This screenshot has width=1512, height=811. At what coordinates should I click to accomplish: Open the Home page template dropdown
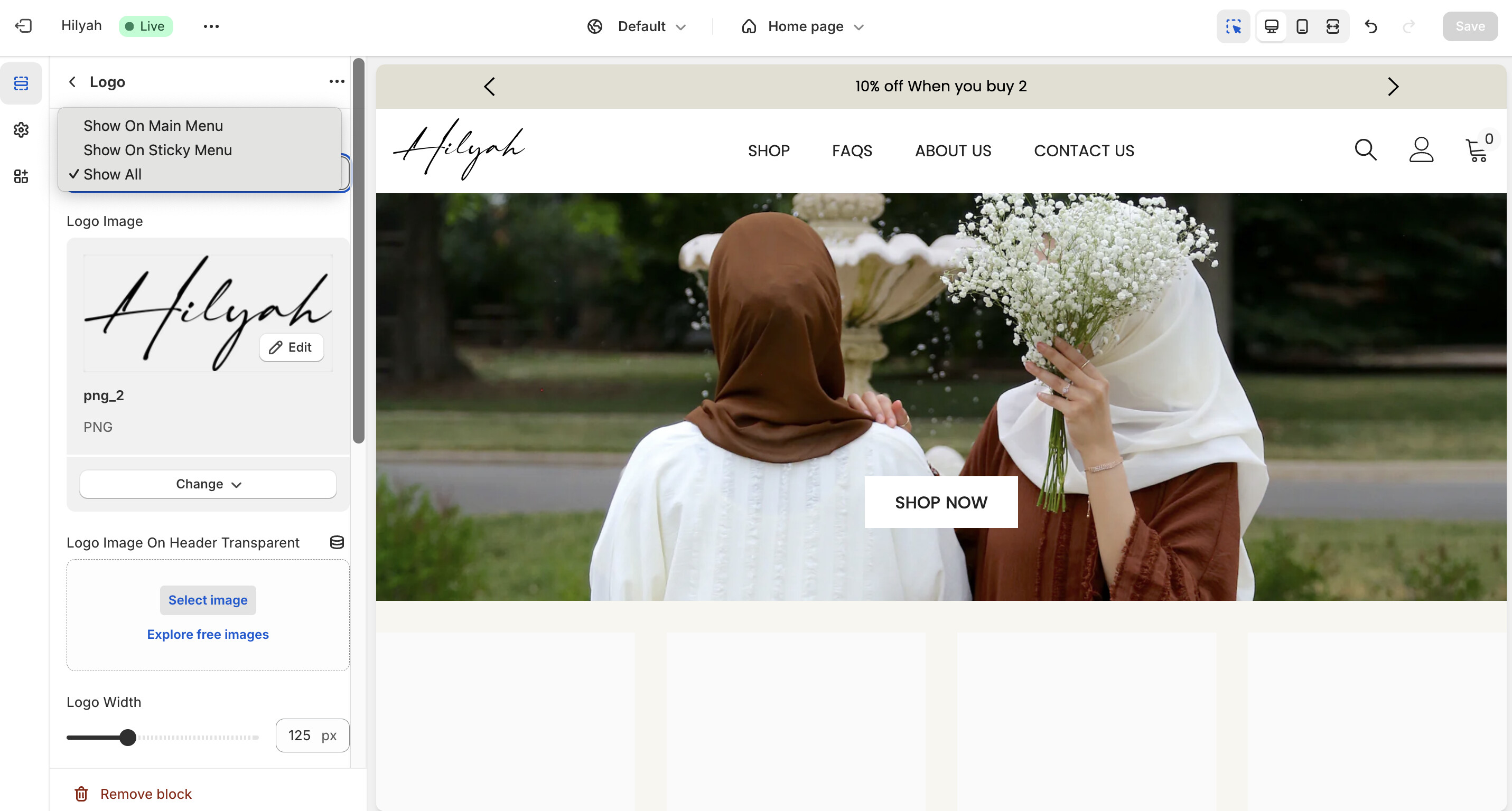(804, 26)
